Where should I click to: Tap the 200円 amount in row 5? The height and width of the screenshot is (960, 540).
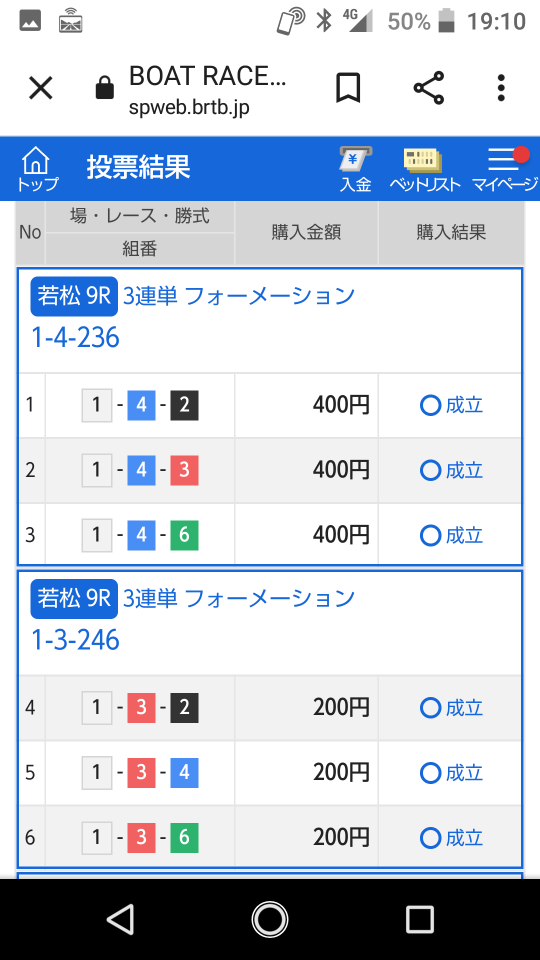(x=341, y=773)
